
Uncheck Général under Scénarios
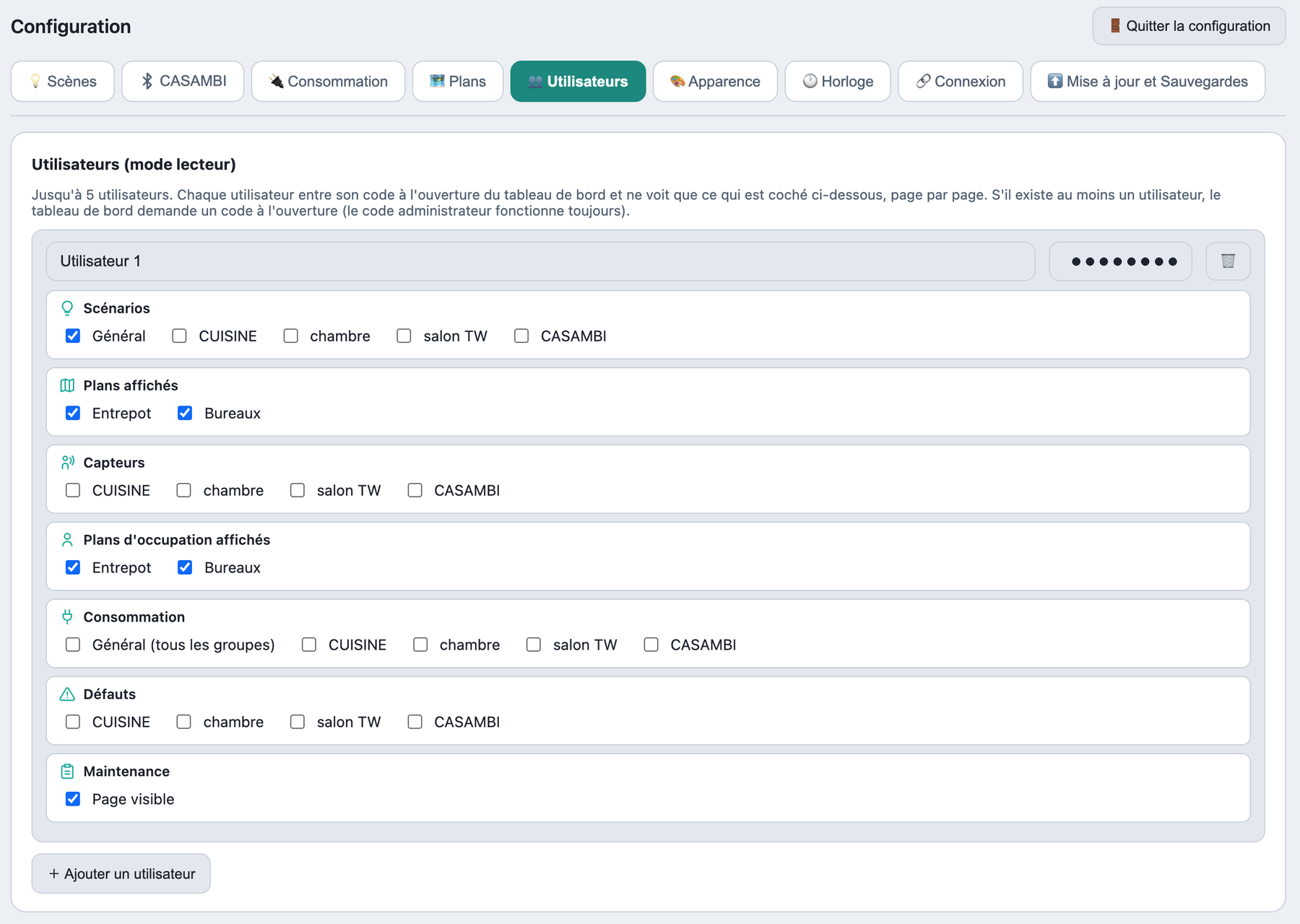click(73, 336)
